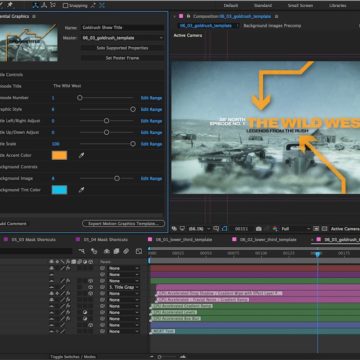Viewport: 360px width, 360px height.
Task: Select the Local Axis mode icon
Action: [x=36, y=5]
